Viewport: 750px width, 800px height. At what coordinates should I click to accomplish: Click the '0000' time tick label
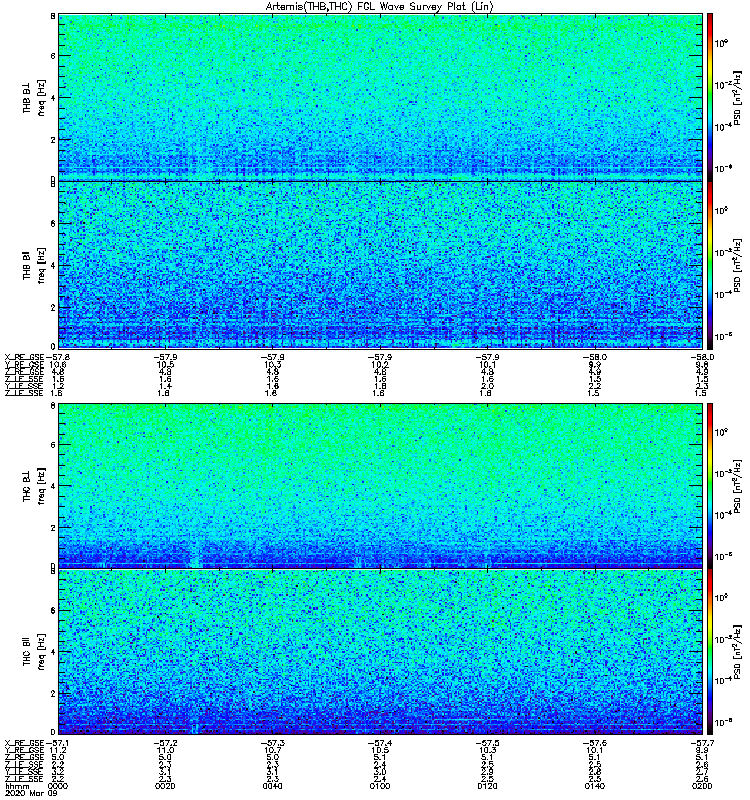coord(57,786)
